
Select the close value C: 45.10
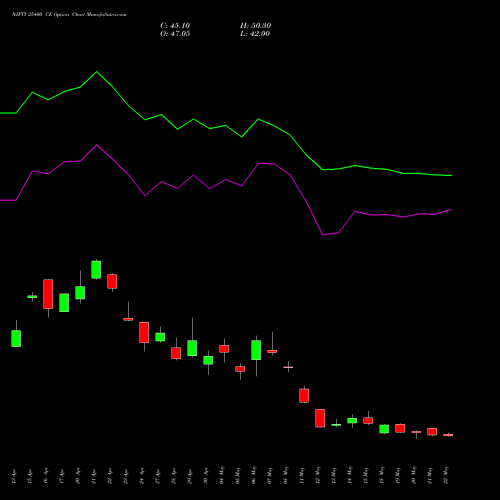click(175, 26)
